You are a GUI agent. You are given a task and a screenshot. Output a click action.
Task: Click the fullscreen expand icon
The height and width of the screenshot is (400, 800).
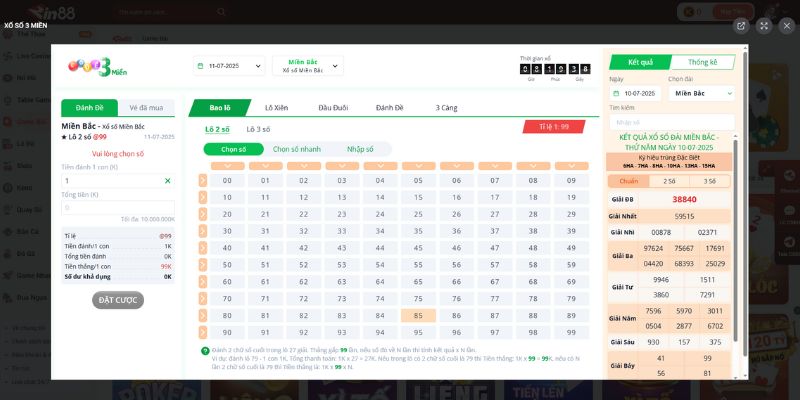coord(764,26)
